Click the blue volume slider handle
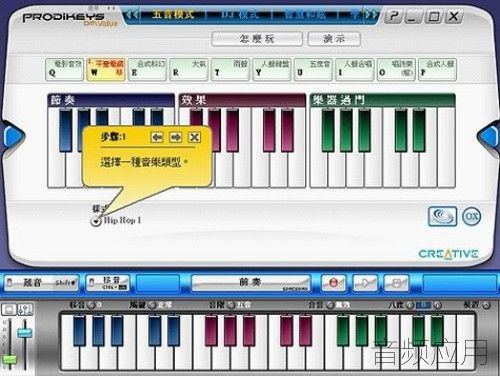Image resolution: width=500 pixels, height=376 pixels. tap(25, 333)
